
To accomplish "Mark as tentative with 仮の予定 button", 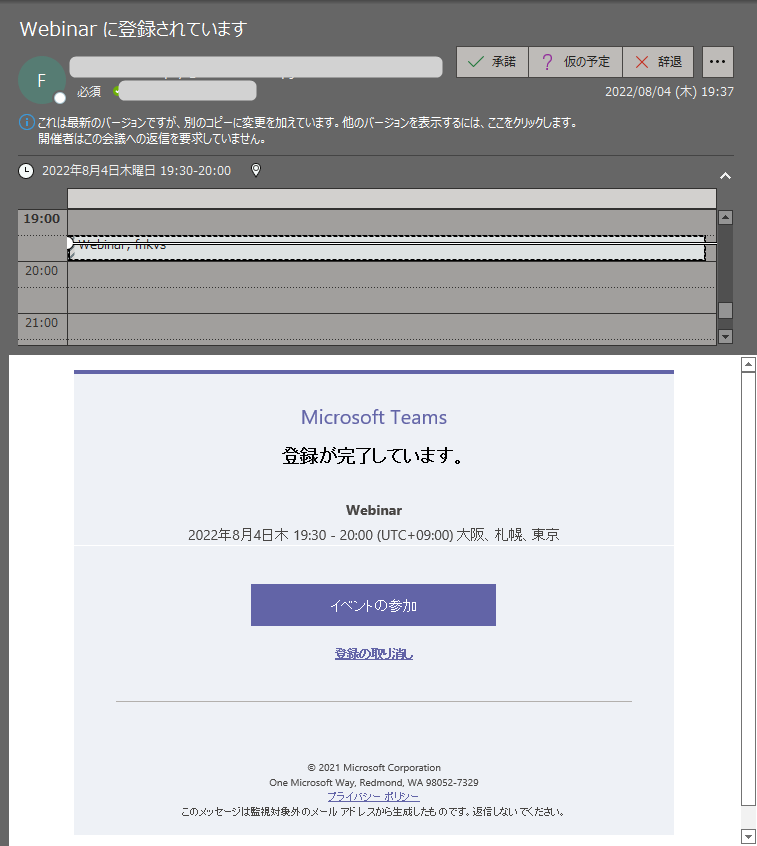I will pos(575,62).
